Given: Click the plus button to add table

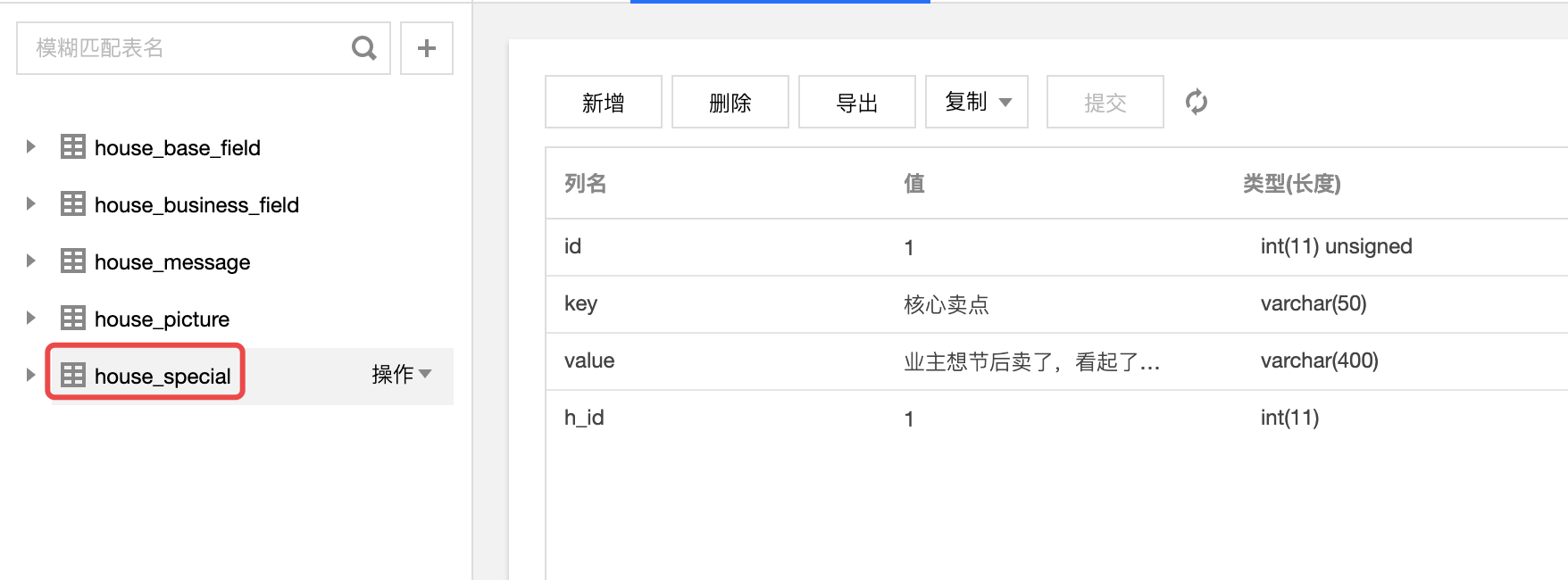Looking at the screenshot, I should (427, 48).
